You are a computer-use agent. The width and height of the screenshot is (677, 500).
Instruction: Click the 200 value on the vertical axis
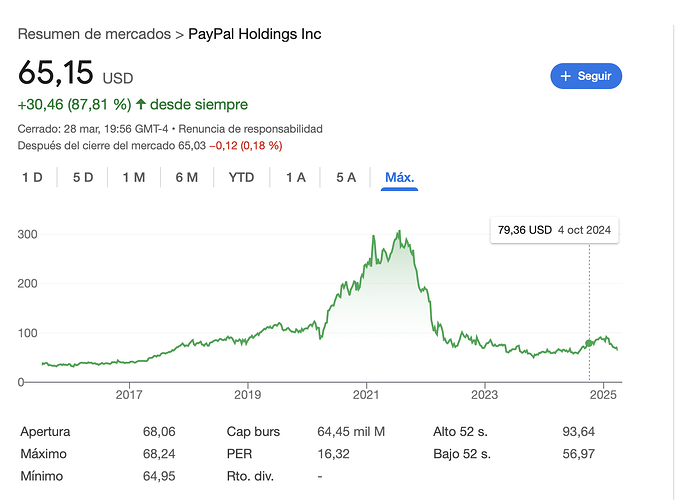(x=27, y=284)
